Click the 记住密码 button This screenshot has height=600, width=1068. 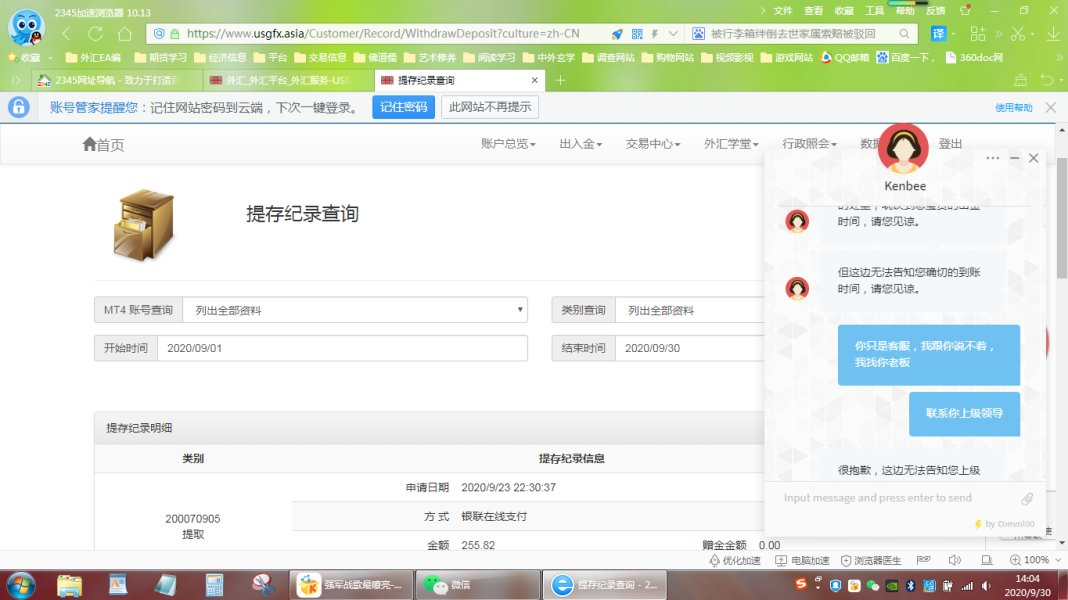(403, 107)
